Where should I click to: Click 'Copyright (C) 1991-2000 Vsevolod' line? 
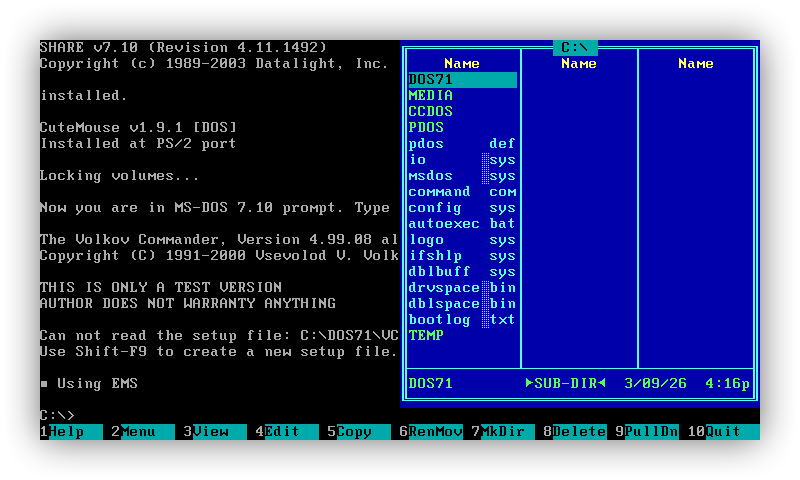pyautogui.click(x=219, y=256)
